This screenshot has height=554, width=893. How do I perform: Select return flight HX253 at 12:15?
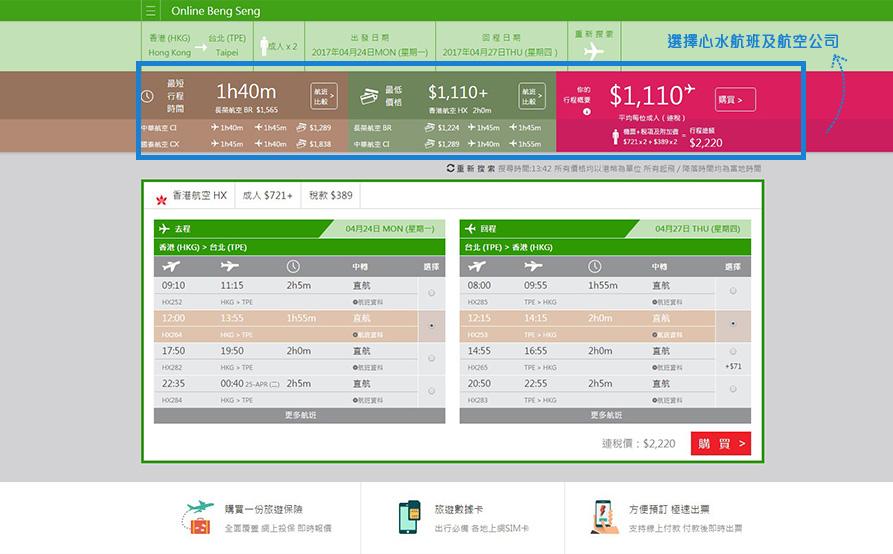click(x=733, y=323)
